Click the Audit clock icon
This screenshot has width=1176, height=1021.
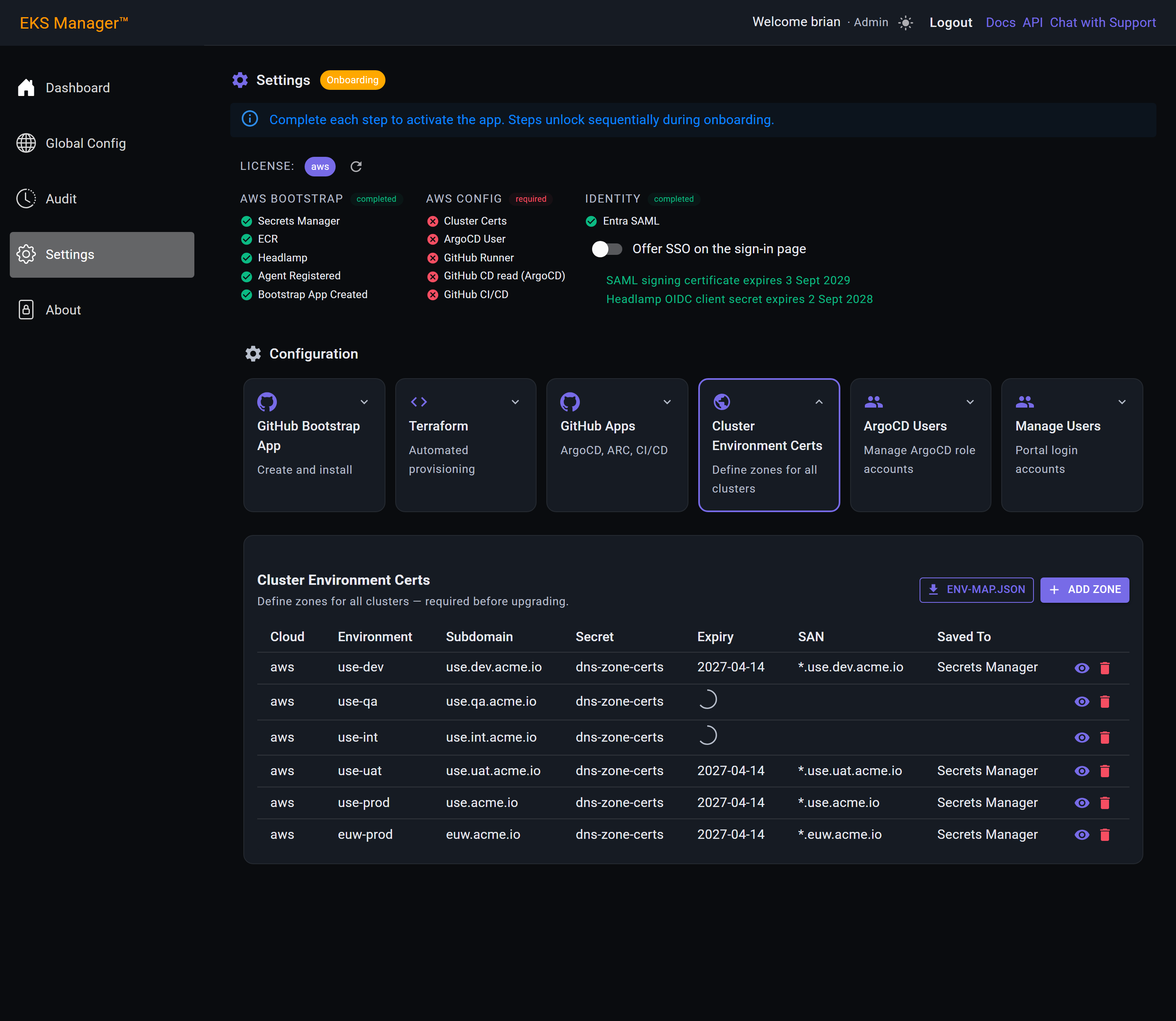coord(26,199)
